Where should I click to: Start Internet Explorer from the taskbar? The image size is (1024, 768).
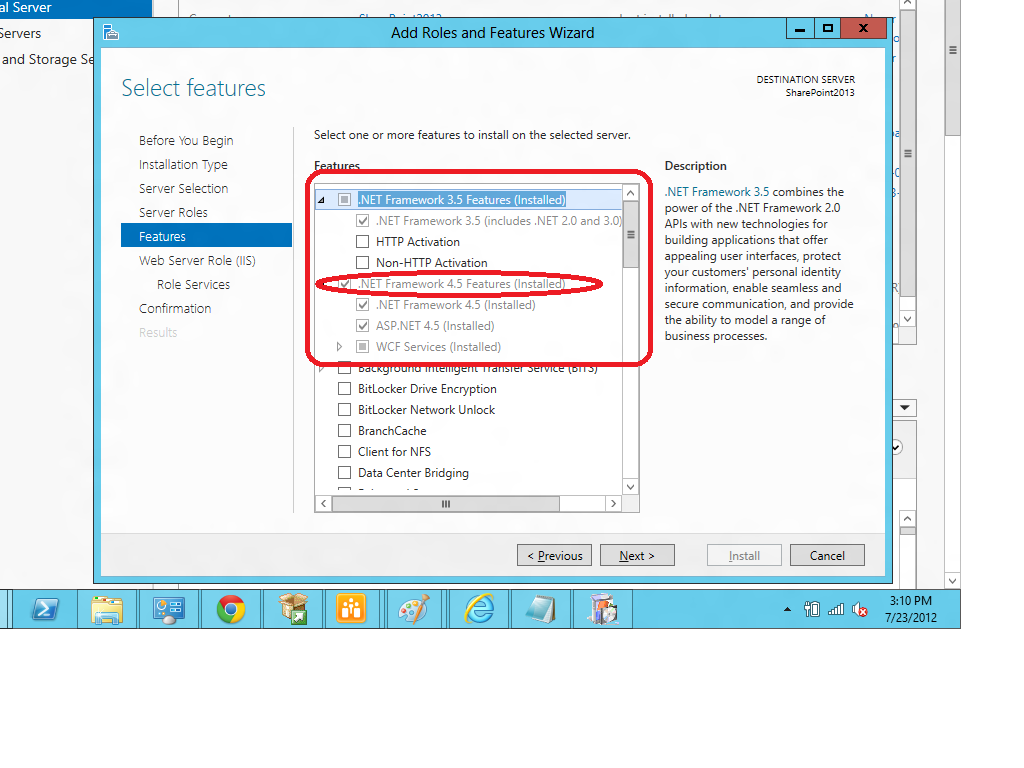coord(478,608)
